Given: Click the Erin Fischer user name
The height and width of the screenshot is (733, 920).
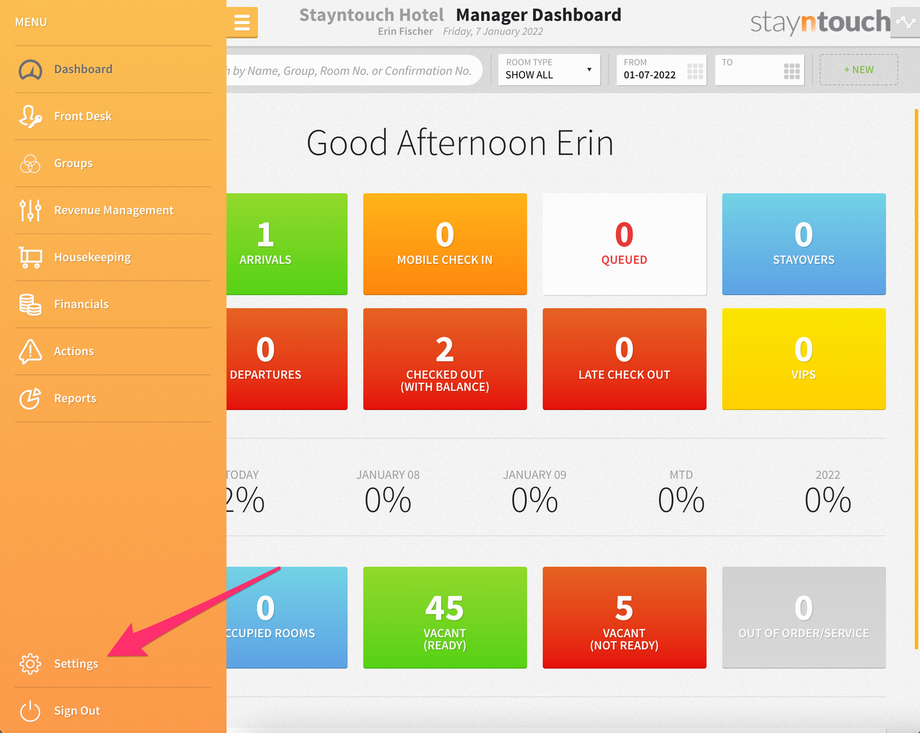Looking at the screenshot, I should [405, 31].
